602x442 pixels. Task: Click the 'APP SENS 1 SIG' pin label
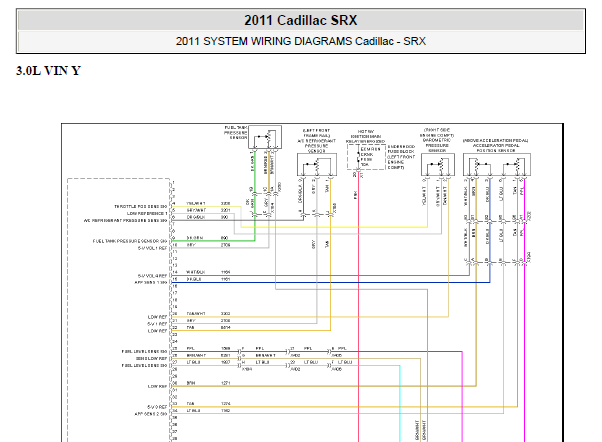[x=151, y=283]
